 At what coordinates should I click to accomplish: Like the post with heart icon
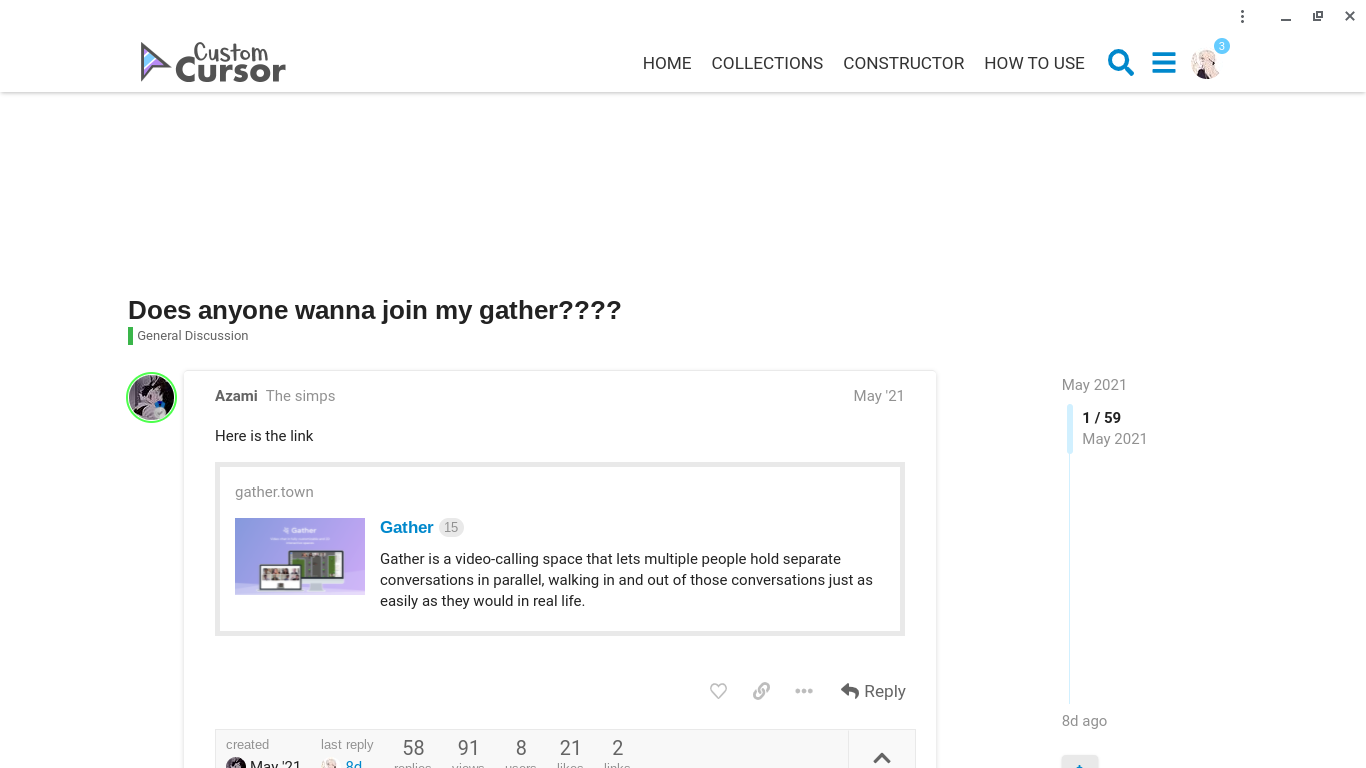(x=718, y=691)
